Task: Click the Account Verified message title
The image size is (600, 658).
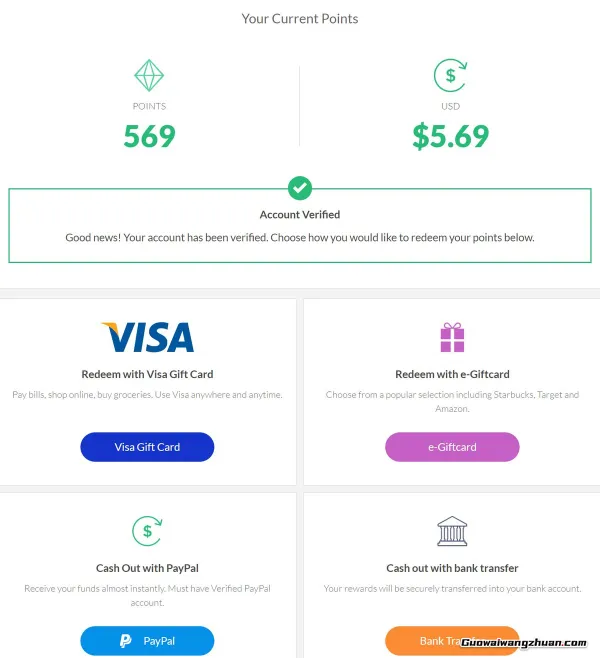Action: [299, 214]
